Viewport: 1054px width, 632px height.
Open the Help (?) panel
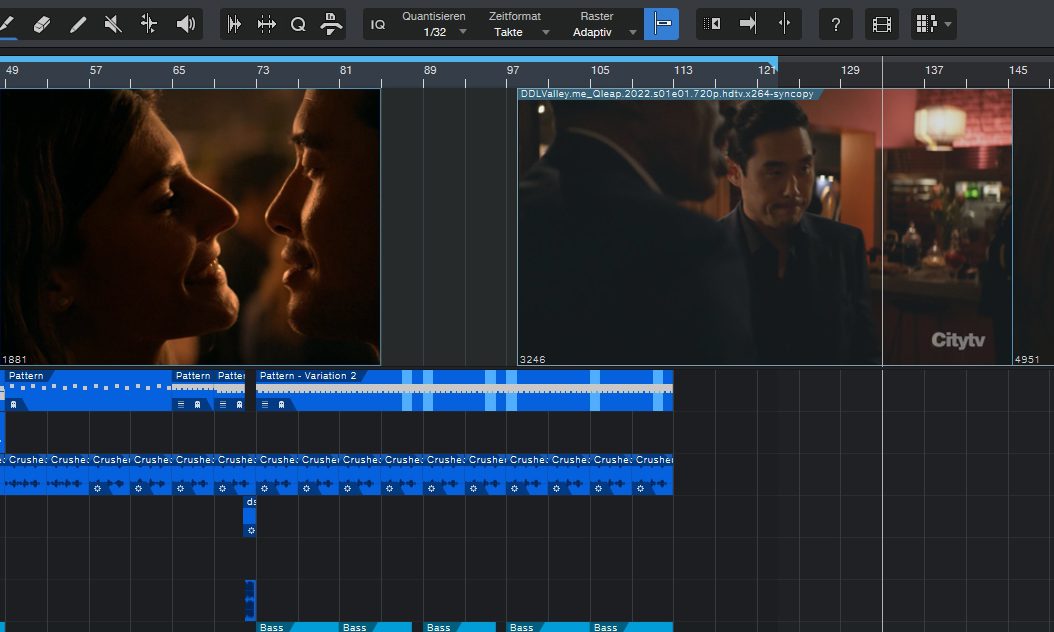[836, 23]
